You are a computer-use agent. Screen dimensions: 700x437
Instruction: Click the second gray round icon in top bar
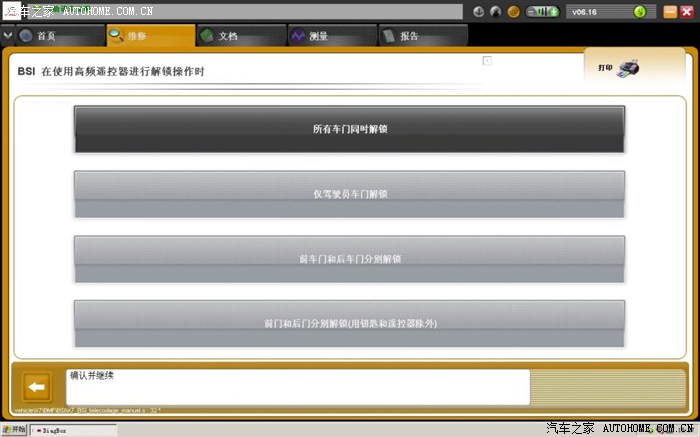[496, 12]
